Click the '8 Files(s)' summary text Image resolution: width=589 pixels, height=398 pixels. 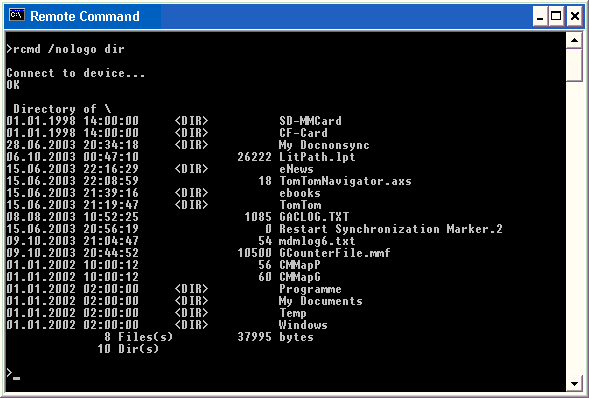139,337
